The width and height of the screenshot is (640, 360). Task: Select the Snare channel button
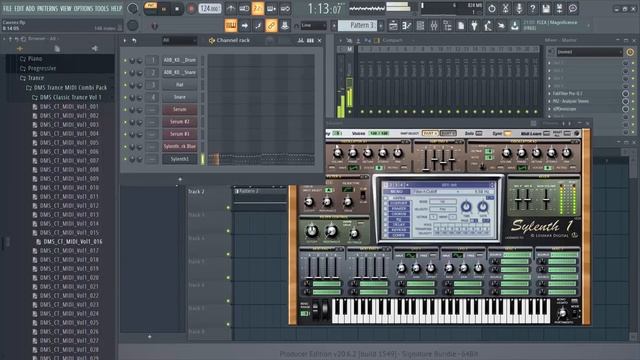coord(180,97)
